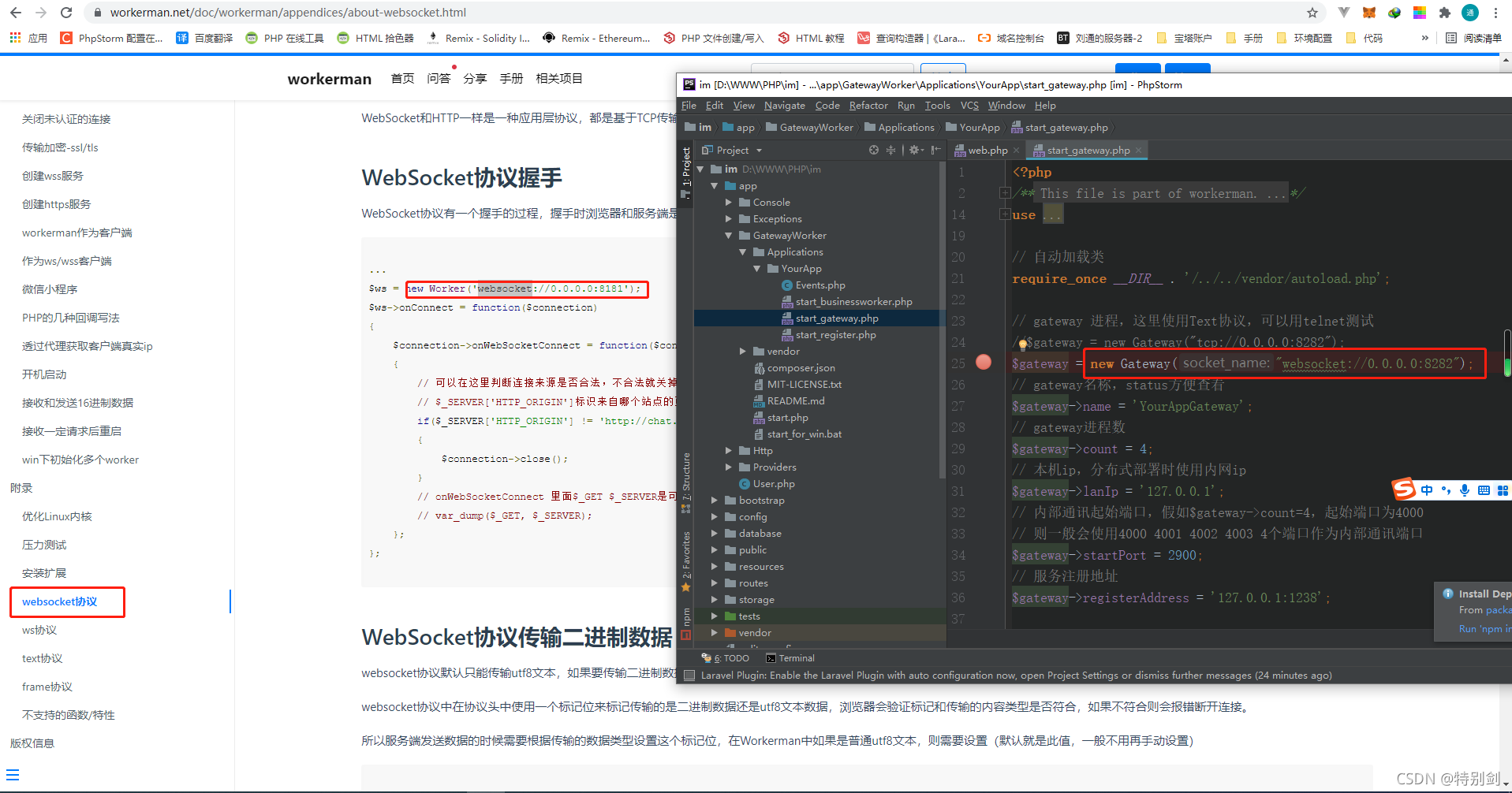Click the browser address bar URL
This screenshot has width=1512, height=793.
(288, 13)
